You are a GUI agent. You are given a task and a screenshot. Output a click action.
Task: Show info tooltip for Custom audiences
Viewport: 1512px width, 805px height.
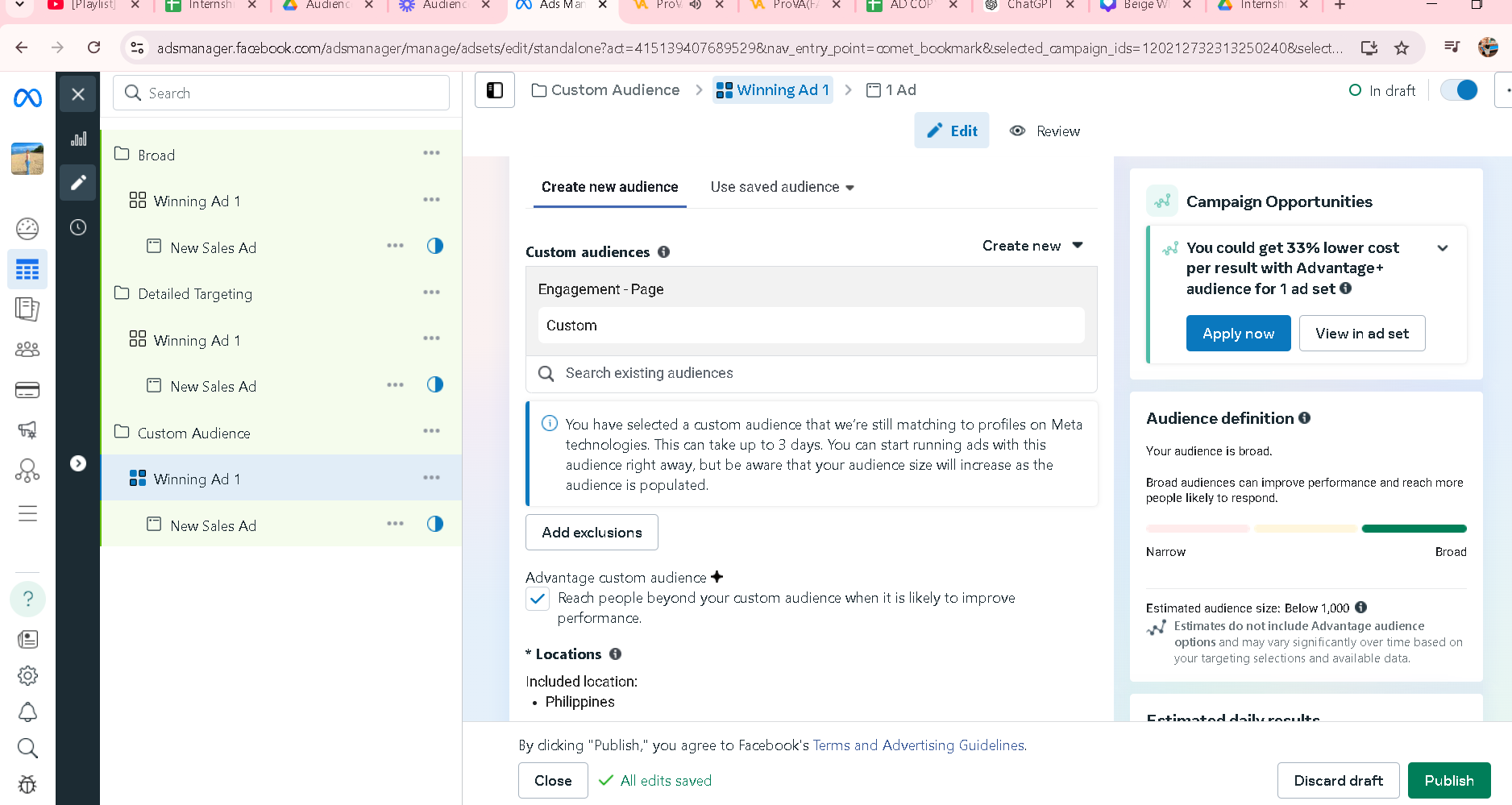point(664,251)
